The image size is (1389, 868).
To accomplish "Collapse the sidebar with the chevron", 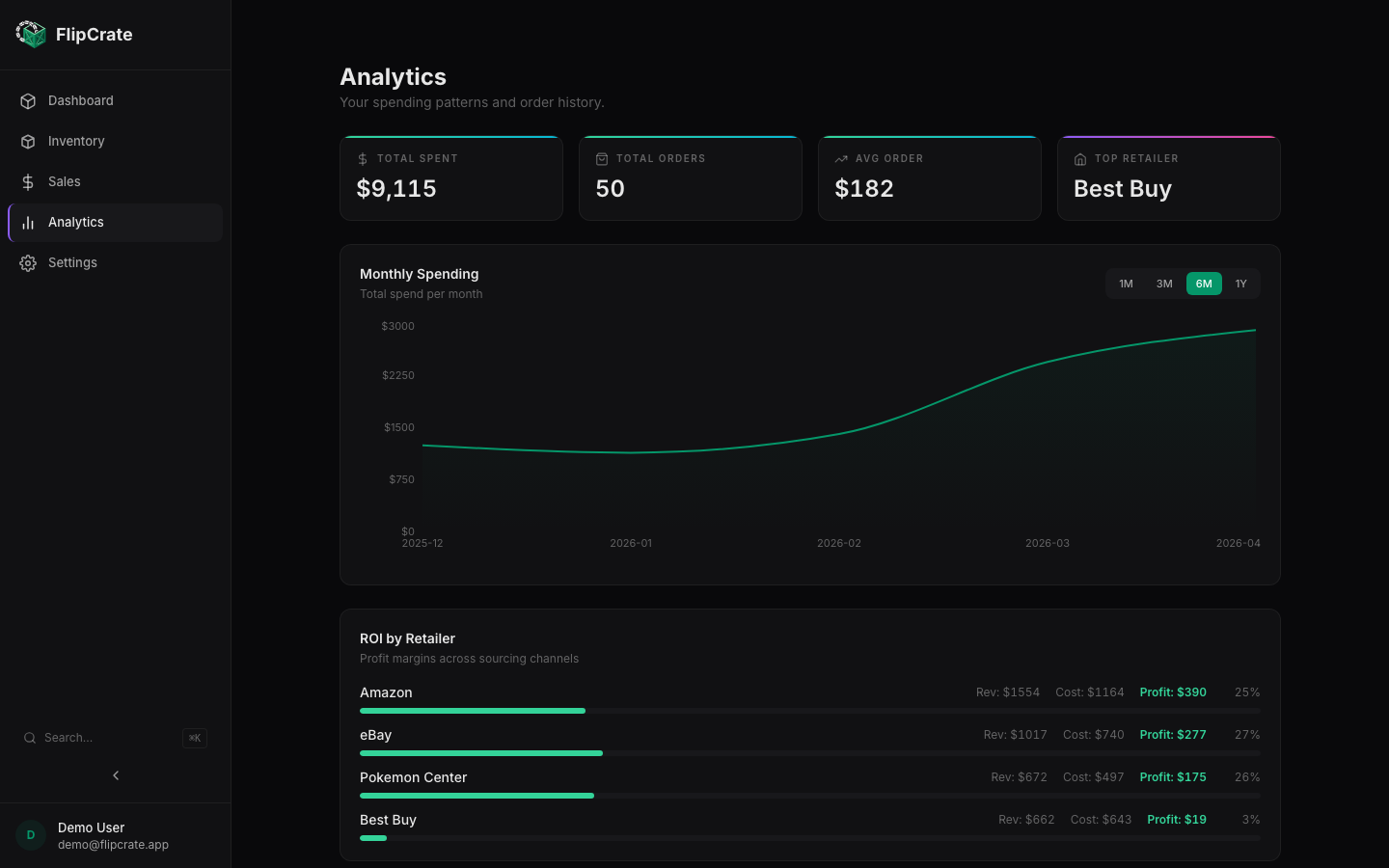I will point(116,774).
